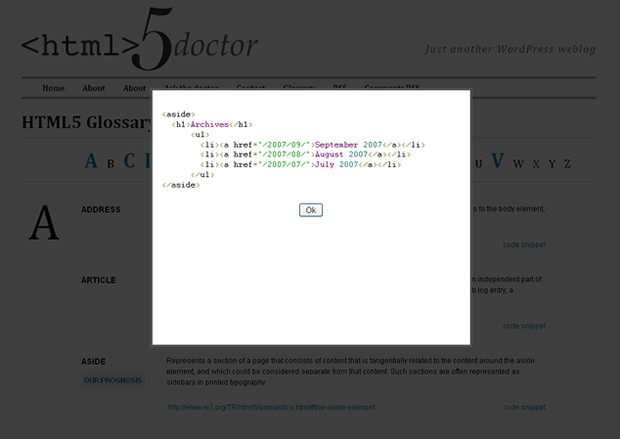Click the html5 doctor site logo
Screen dimensions: 620x439
pos(140,42)
